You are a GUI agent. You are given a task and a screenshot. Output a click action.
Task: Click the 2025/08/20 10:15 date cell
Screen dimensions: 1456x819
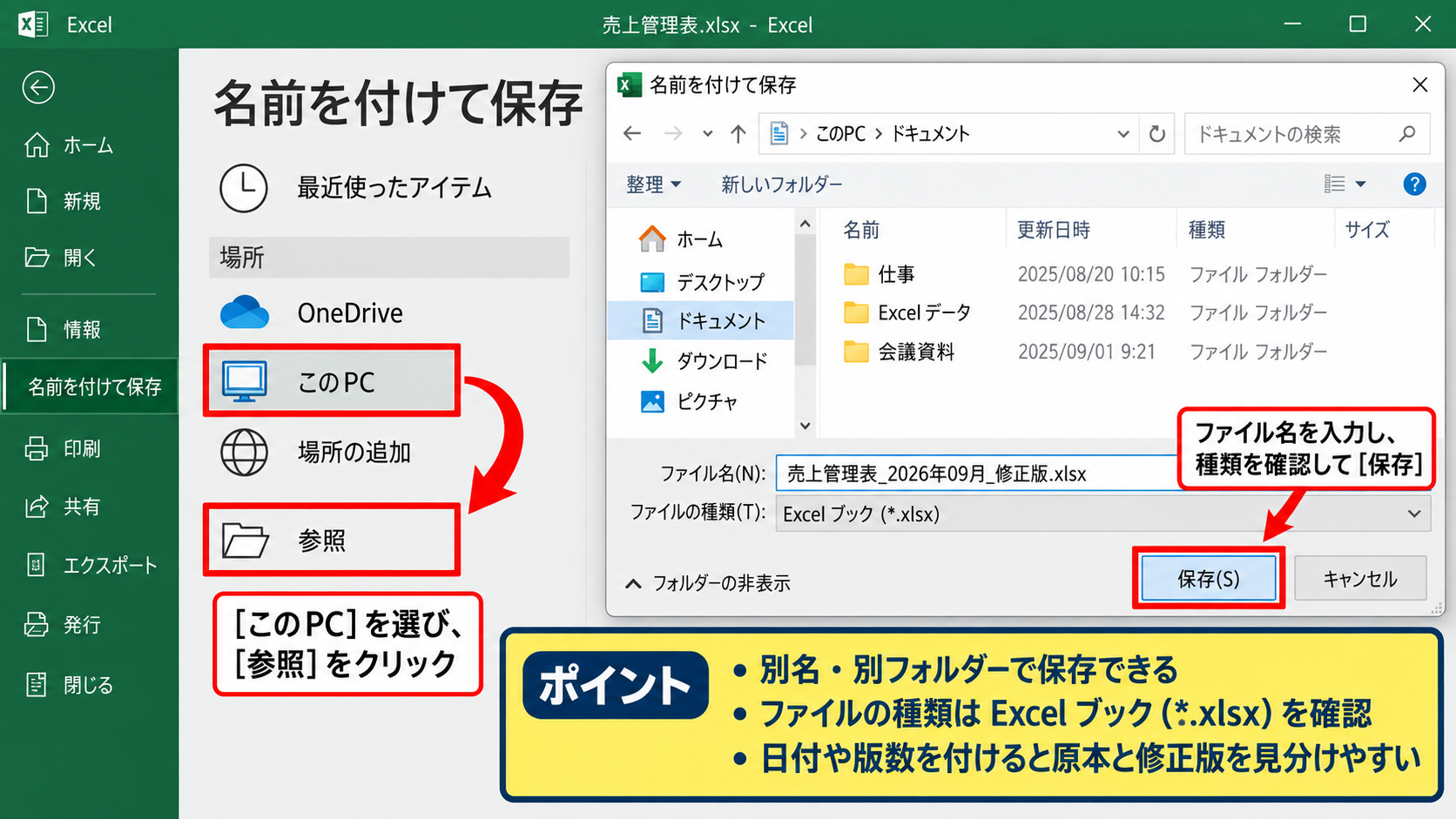point(1091,274)
